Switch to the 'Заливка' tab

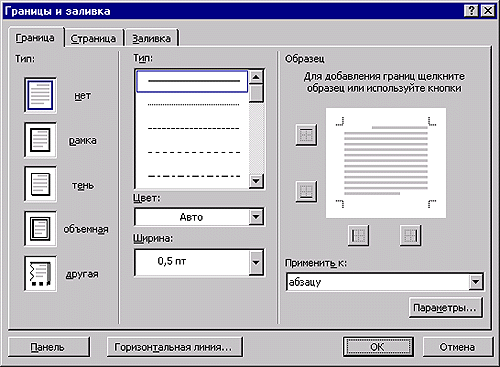(x=152, y=39)
